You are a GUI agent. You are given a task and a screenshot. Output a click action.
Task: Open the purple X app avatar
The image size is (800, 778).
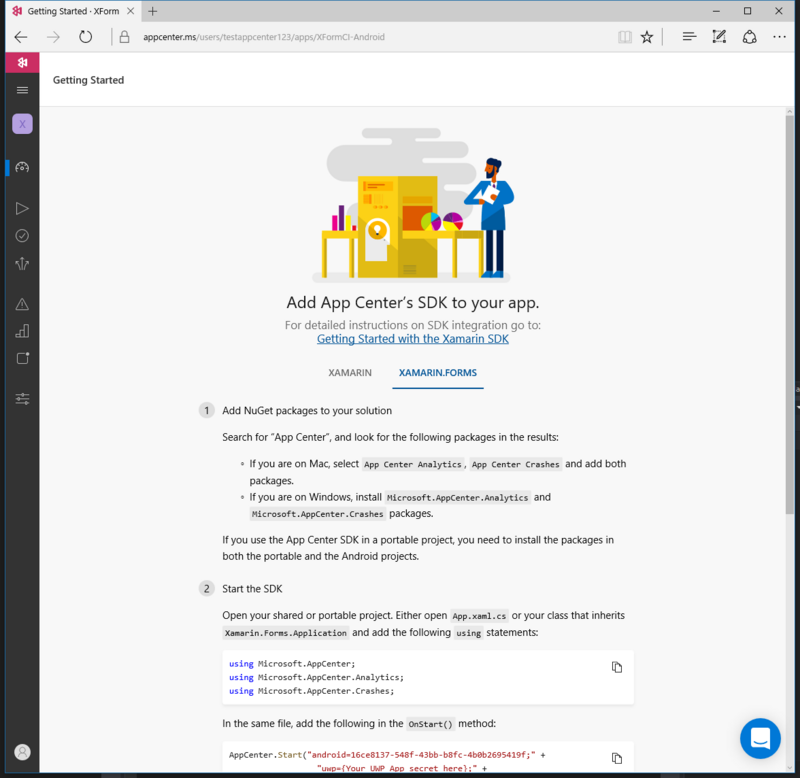coord(22,124)
